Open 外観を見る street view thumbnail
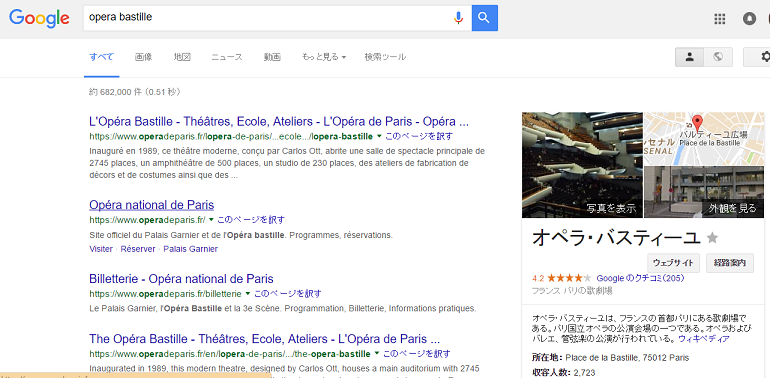Screen dimensions: 770x378 pyautogui.click(x=704, y=192)
